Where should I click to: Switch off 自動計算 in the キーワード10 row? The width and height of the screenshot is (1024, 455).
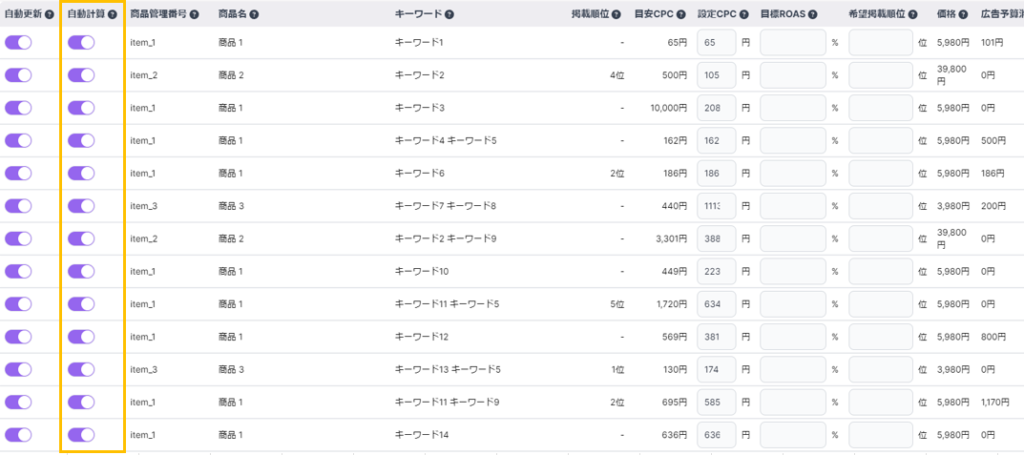(x=81, y=271)
